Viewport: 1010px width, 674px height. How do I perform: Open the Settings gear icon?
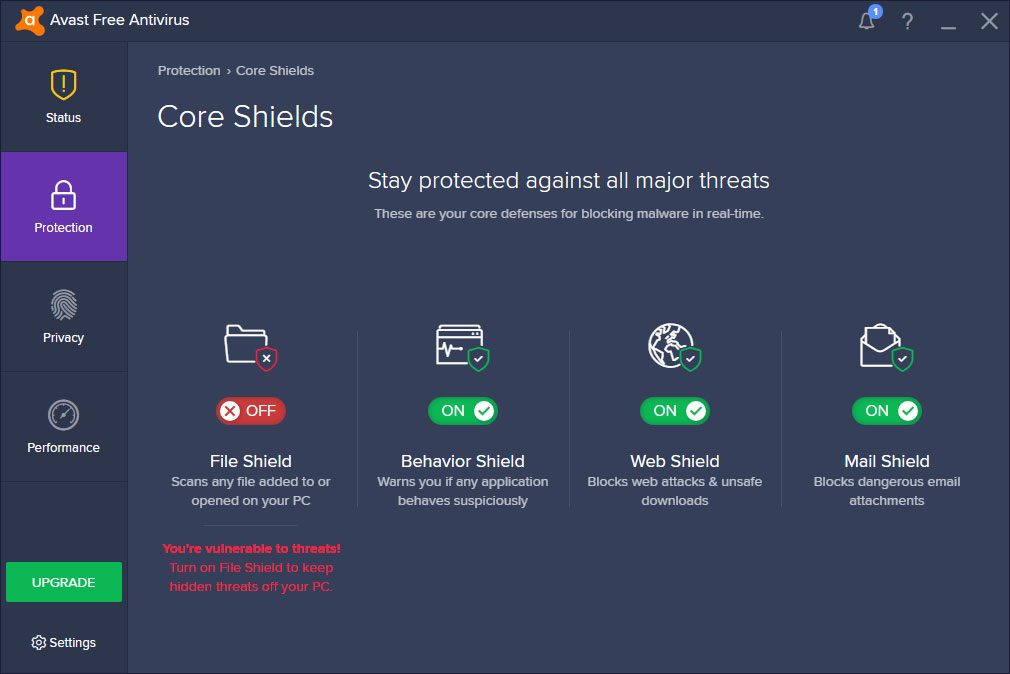[x=38, y=642]
